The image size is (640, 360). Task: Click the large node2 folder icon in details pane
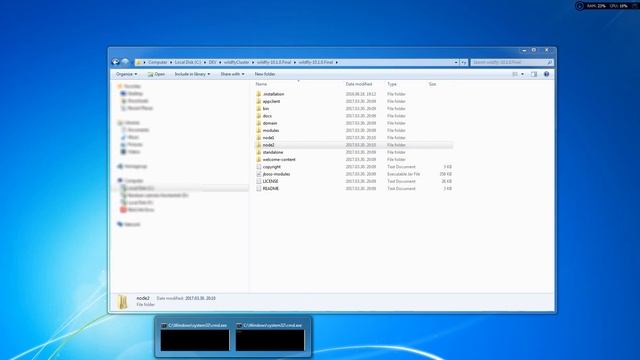tap(122, 302)
